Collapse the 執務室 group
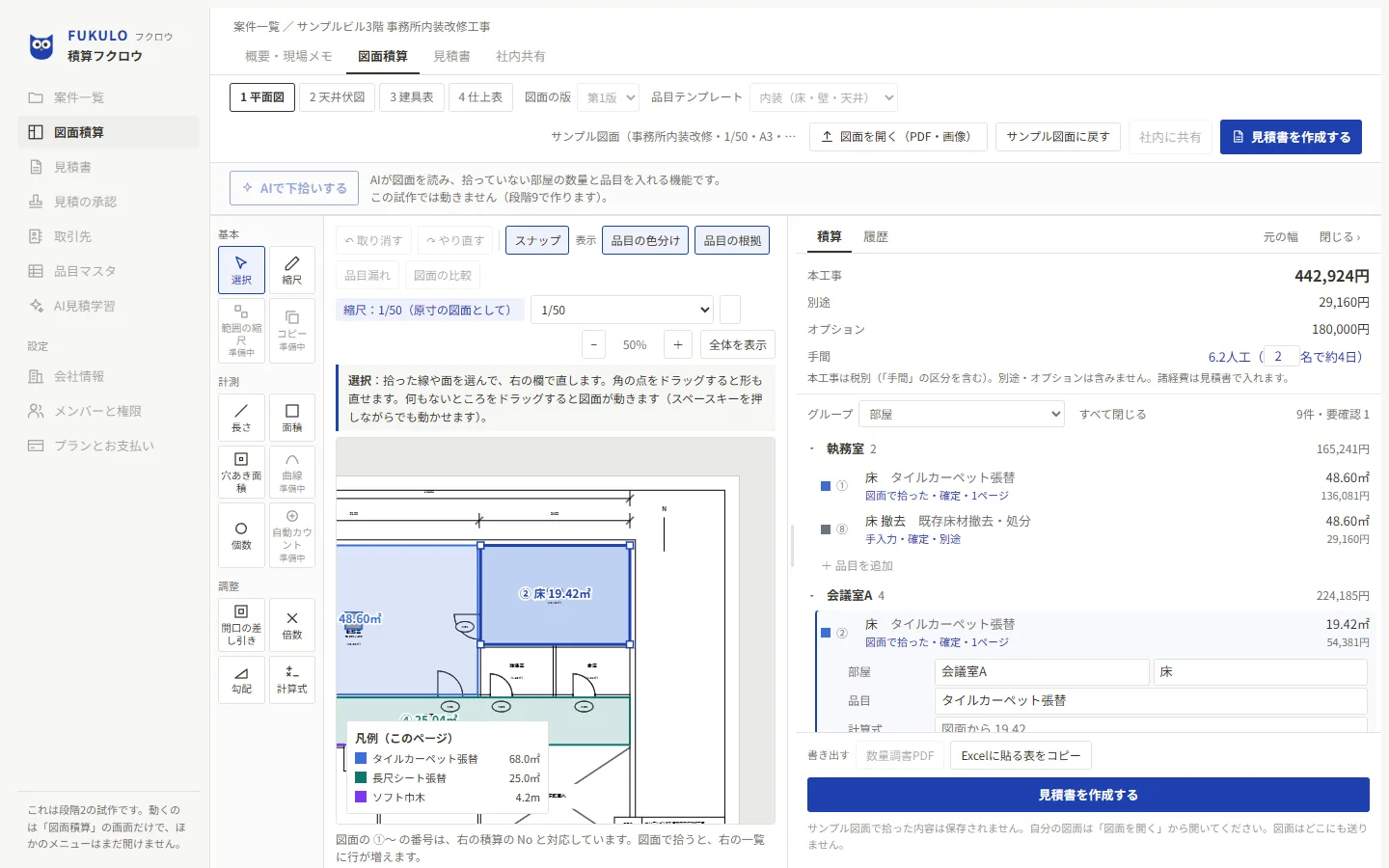Viewport: 1389px width, 868px height. 812,448
